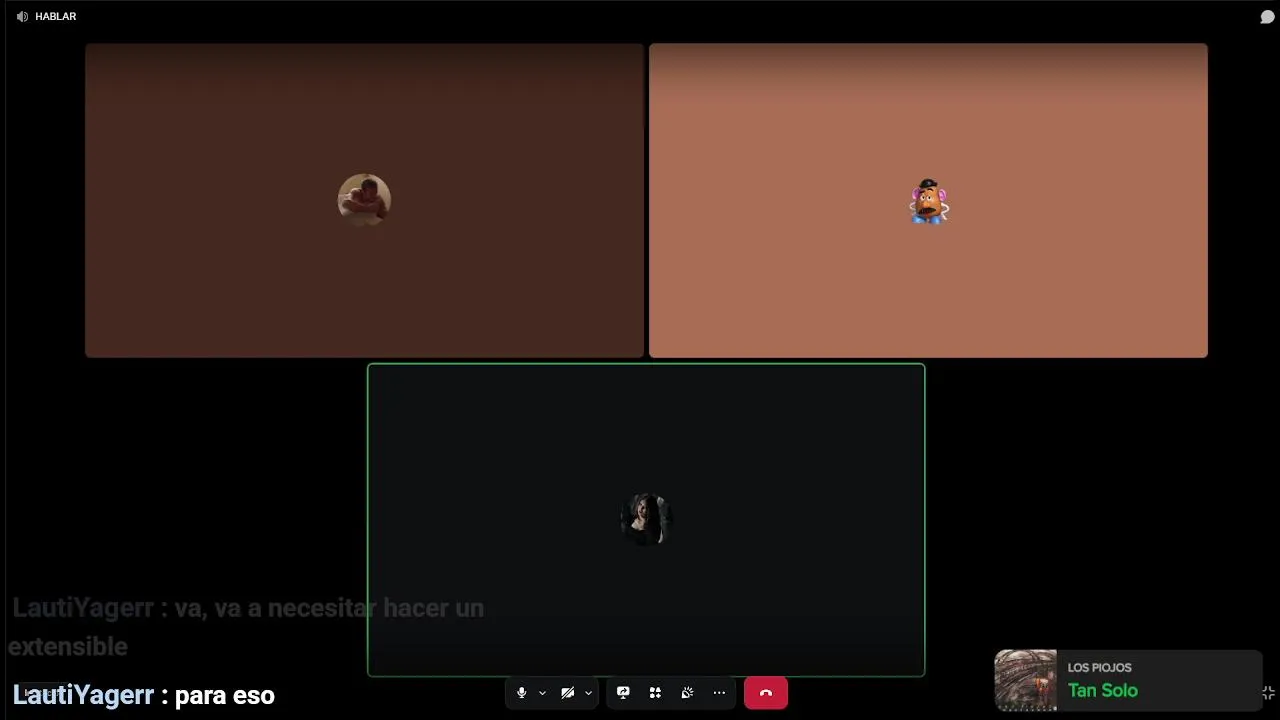Click the 'para eso' caption text
The width and height of the screenshot is (1280, 720).
224,695
